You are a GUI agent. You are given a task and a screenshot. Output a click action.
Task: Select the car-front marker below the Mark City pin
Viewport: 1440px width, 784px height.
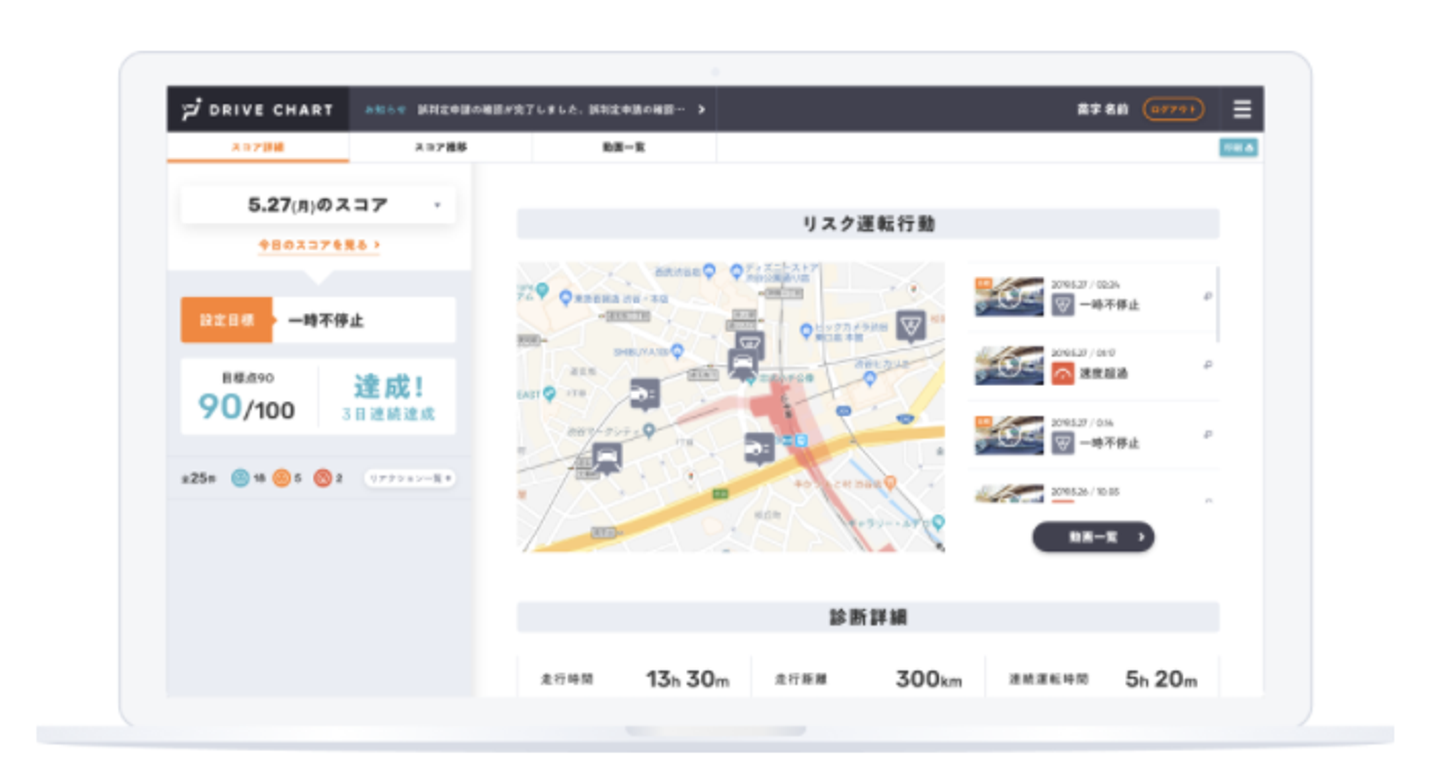[606, 458]
